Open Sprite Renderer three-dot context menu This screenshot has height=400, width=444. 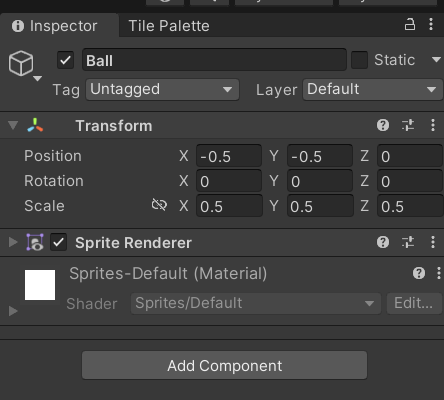433,242
